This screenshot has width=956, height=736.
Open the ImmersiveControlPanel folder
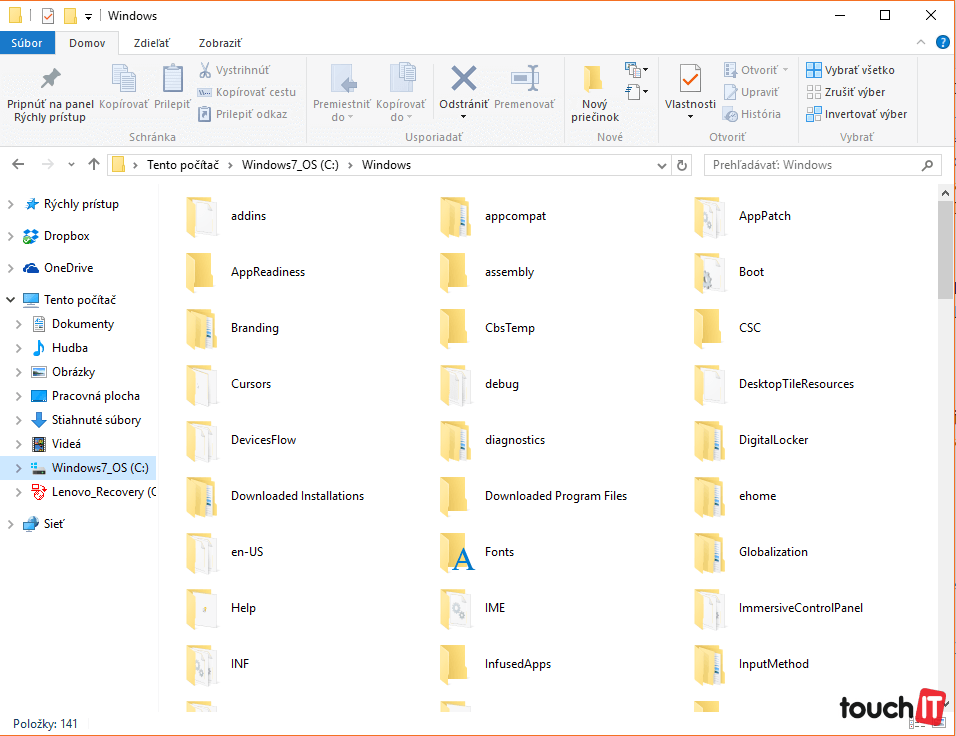point(800,608)
